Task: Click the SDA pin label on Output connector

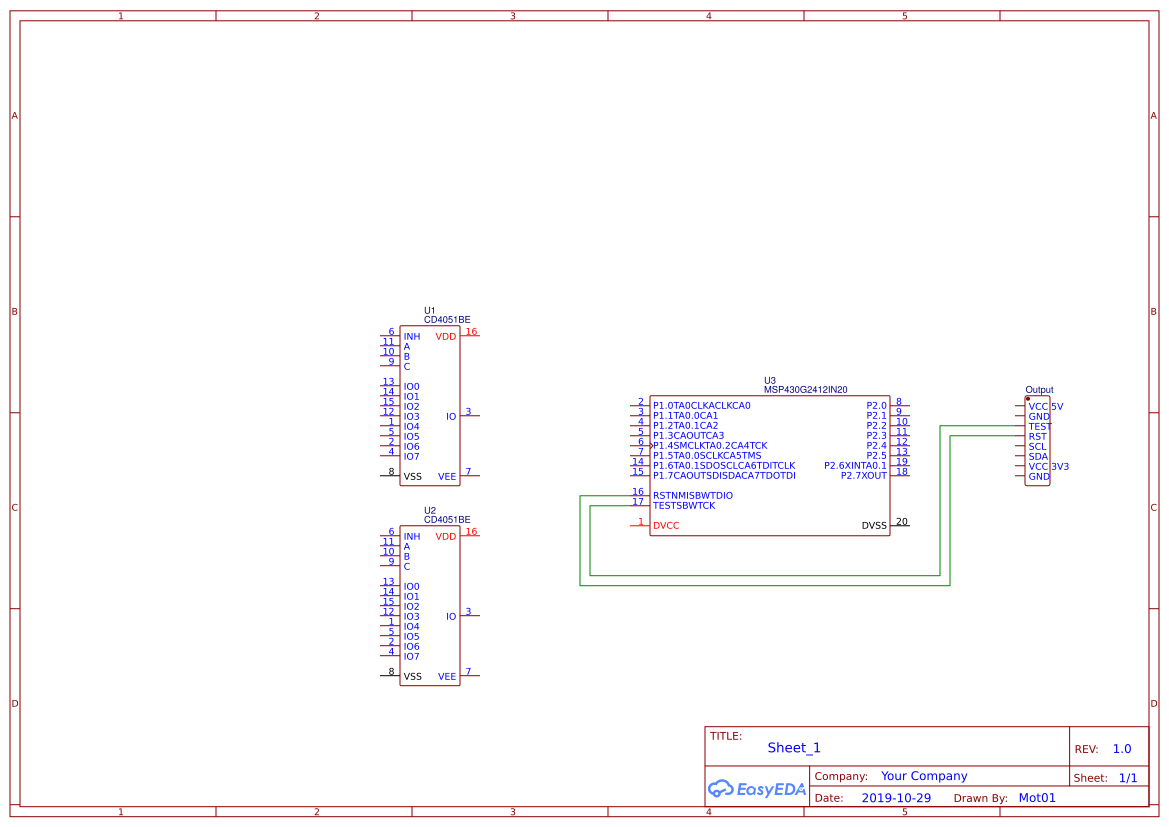Action: pyautogui.click(x=1038, y=456)
